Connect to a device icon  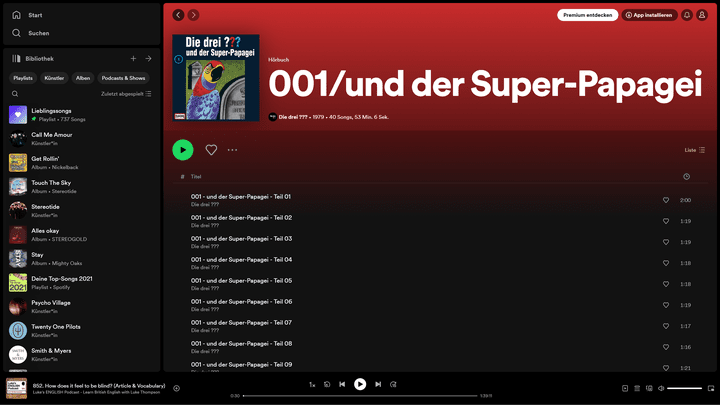pos(649,388)
